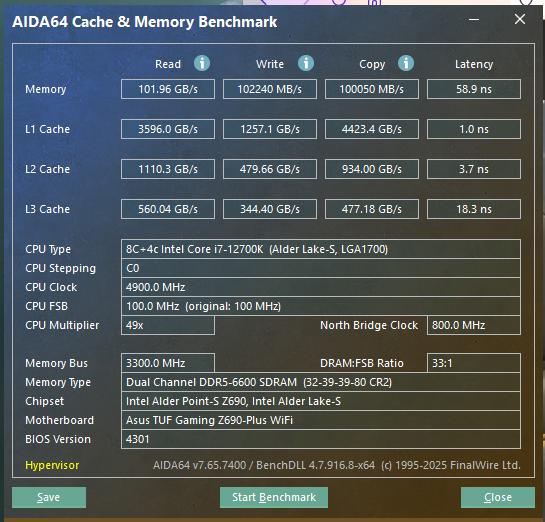Click the Memory Bus value 3300.0 MHz
Screen dimensions: 545x522
[x=168, y=363]
